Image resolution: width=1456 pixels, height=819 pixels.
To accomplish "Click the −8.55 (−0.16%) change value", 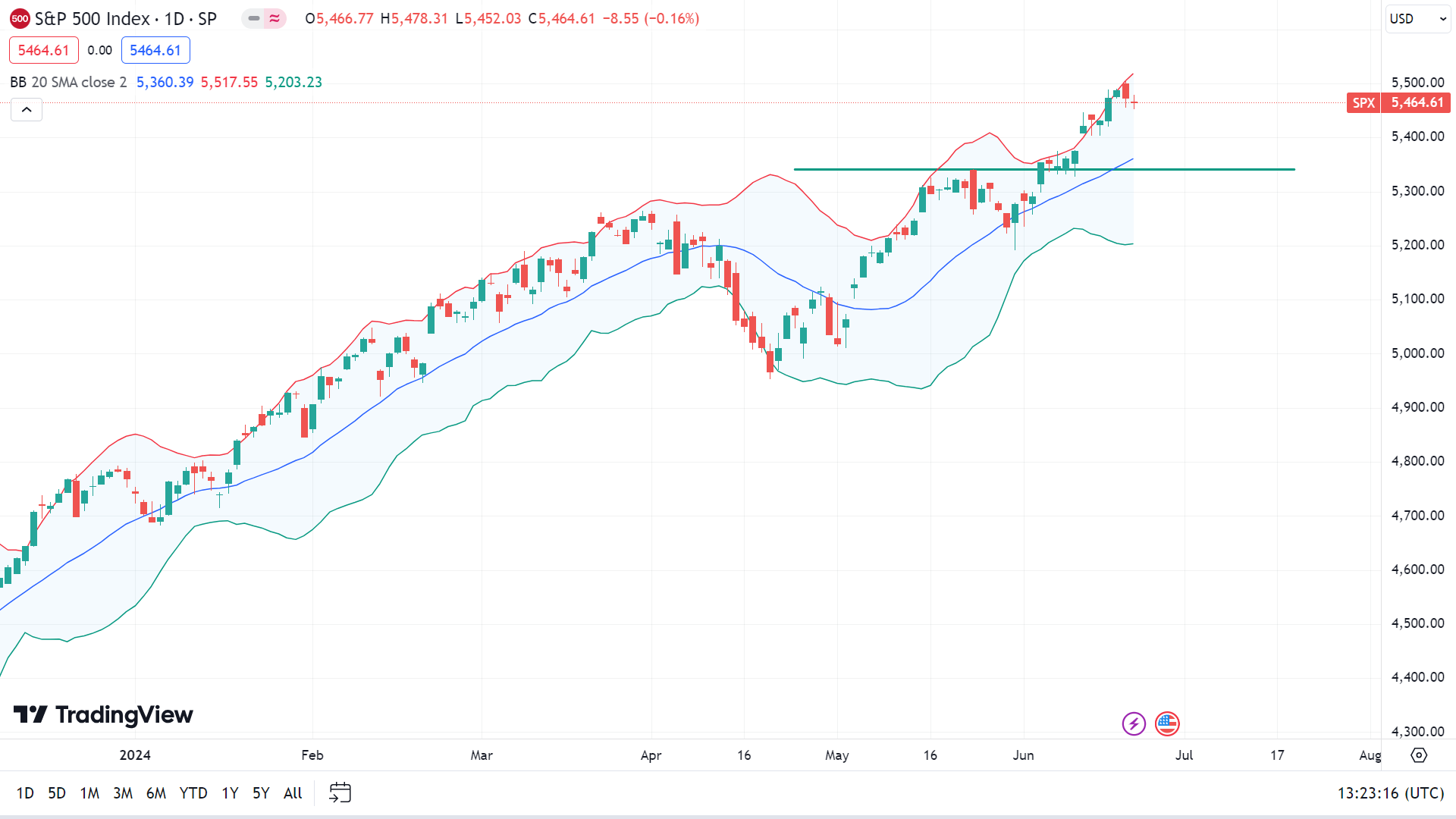I will [x=651, y=19].
